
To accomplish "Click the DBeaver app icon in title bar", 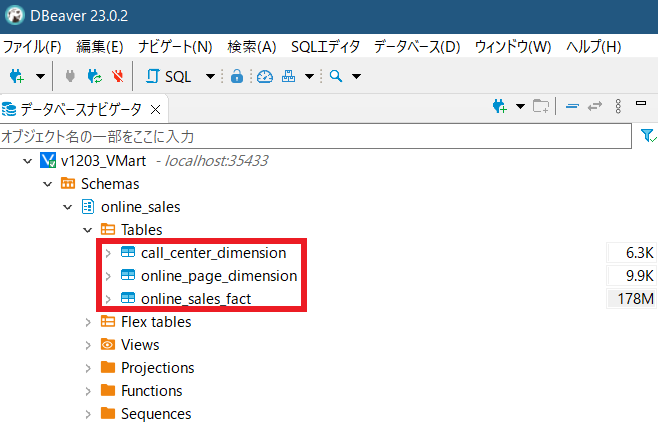I will click(x=15, y=16).
